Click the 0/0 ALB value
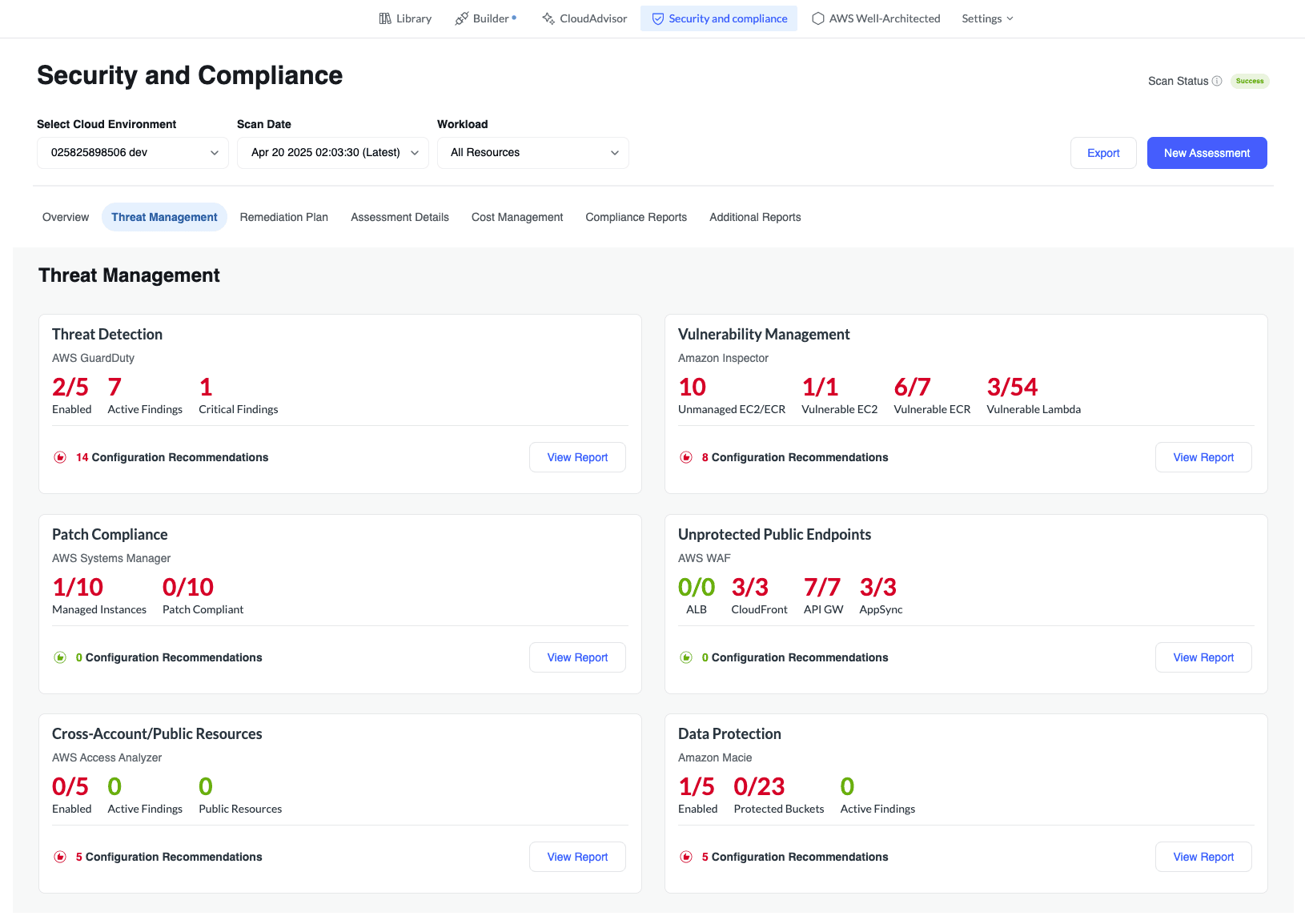This screenshot has height=924, width=1305. (x=697, y=596)
